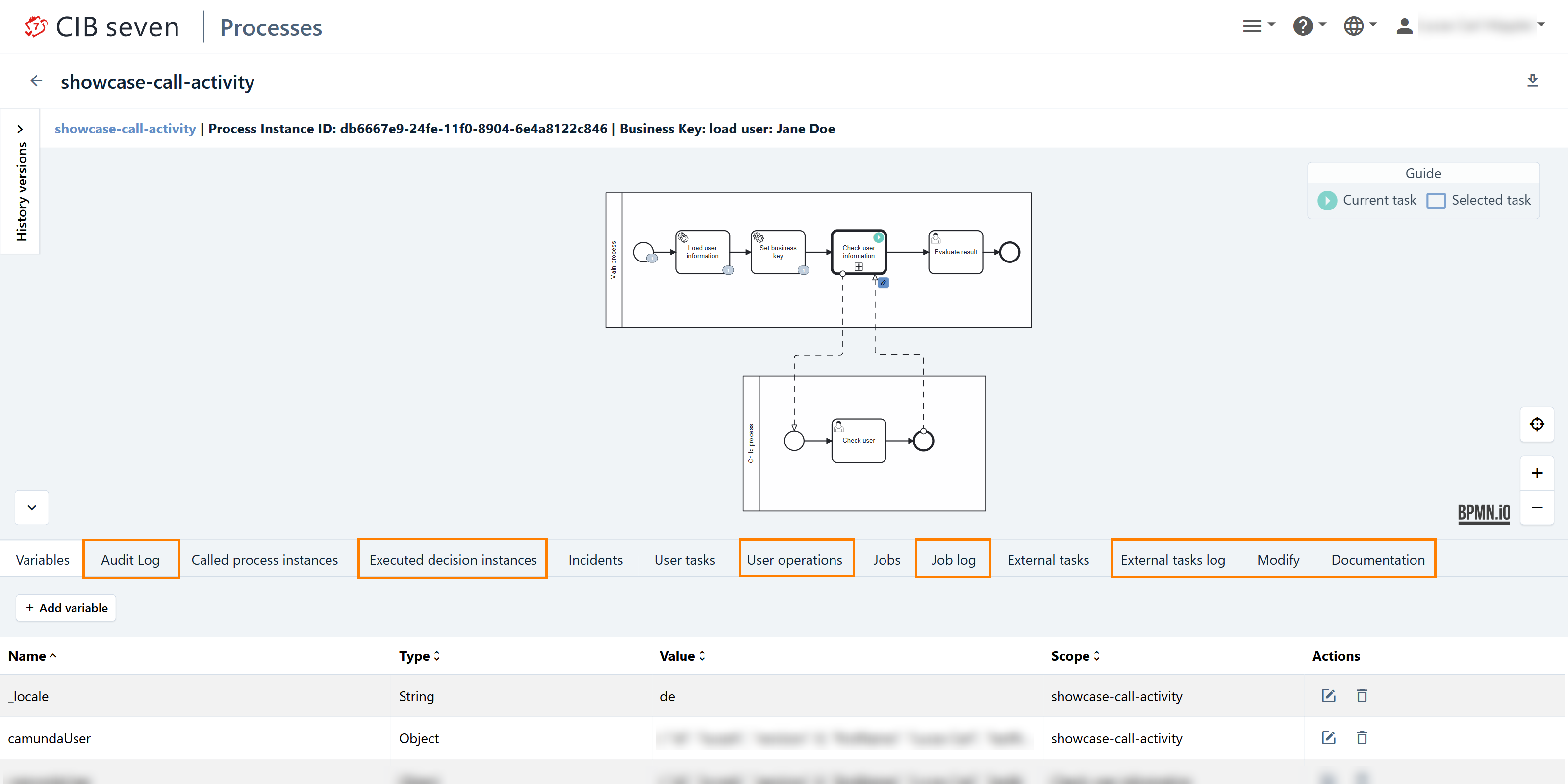Screen dimensions: 1568x784
Task: Reset diagram view with crosshair icon
Action: tap(1536, 424)
